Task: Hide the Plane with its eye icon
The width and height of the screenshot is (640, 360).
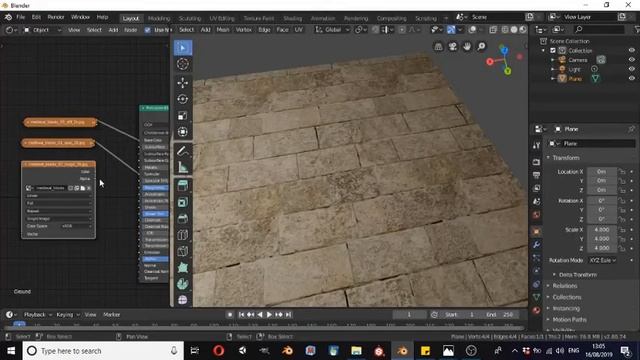Action: tap(631, 78)
